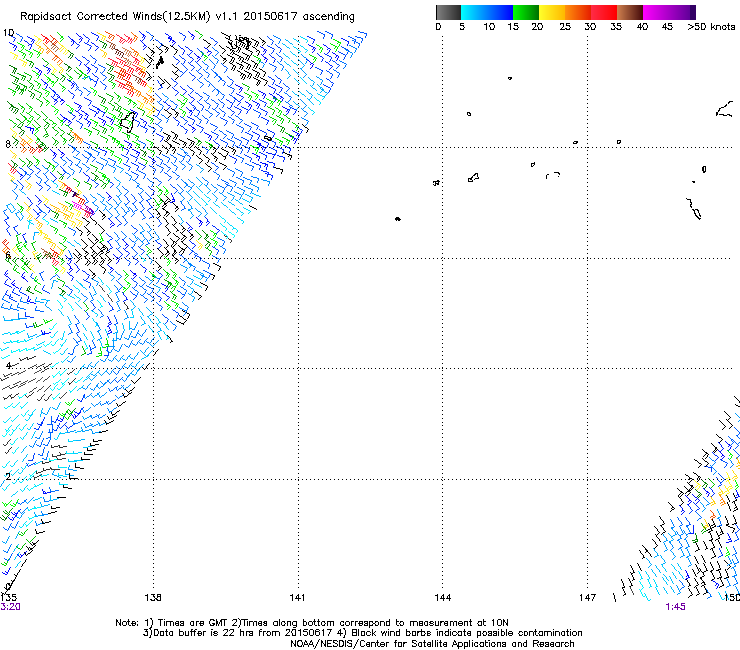This screenshot has height=650, width=740.
Task: Click the green 15-20 knots legend segment
Action: (x=526, y=12)
